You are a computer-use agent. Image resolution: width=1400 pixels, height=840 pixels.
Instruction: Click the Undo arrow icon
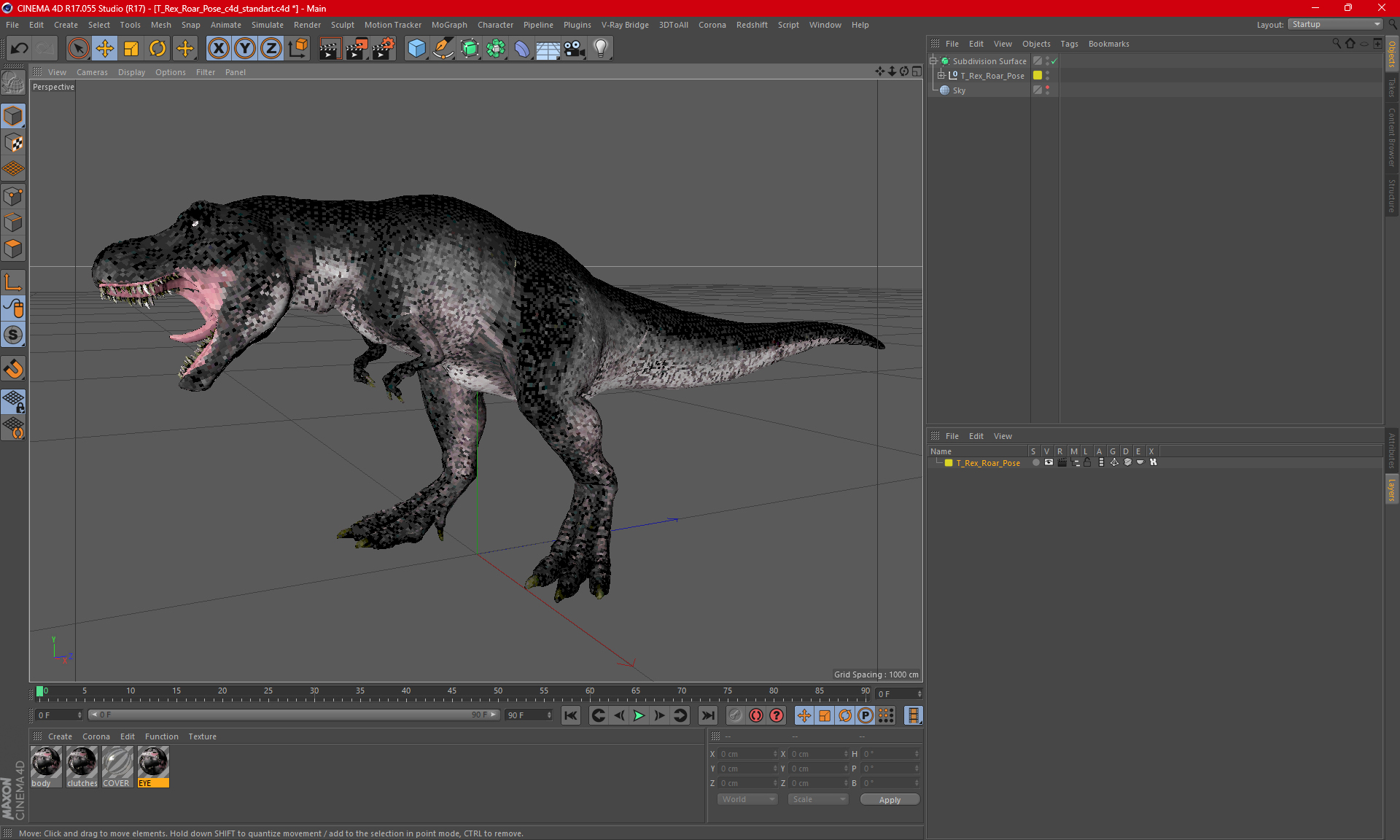click(x=20, y=48)
